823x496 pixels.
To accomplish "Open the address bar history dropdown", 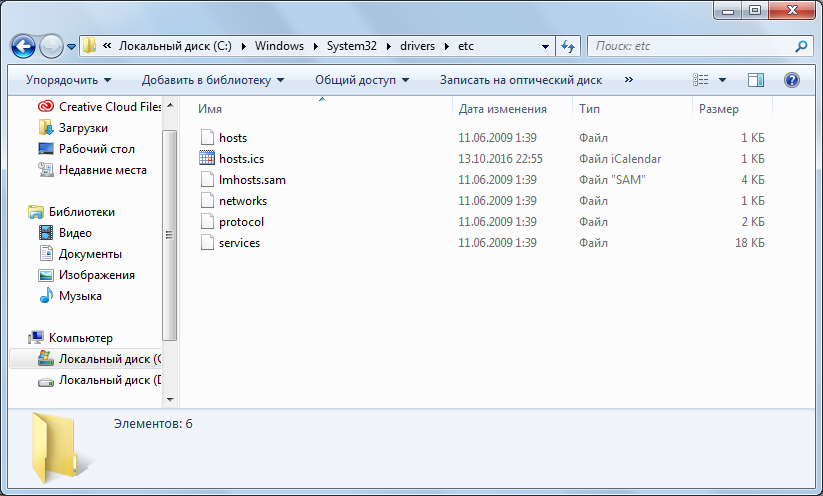I will [545, 46].
